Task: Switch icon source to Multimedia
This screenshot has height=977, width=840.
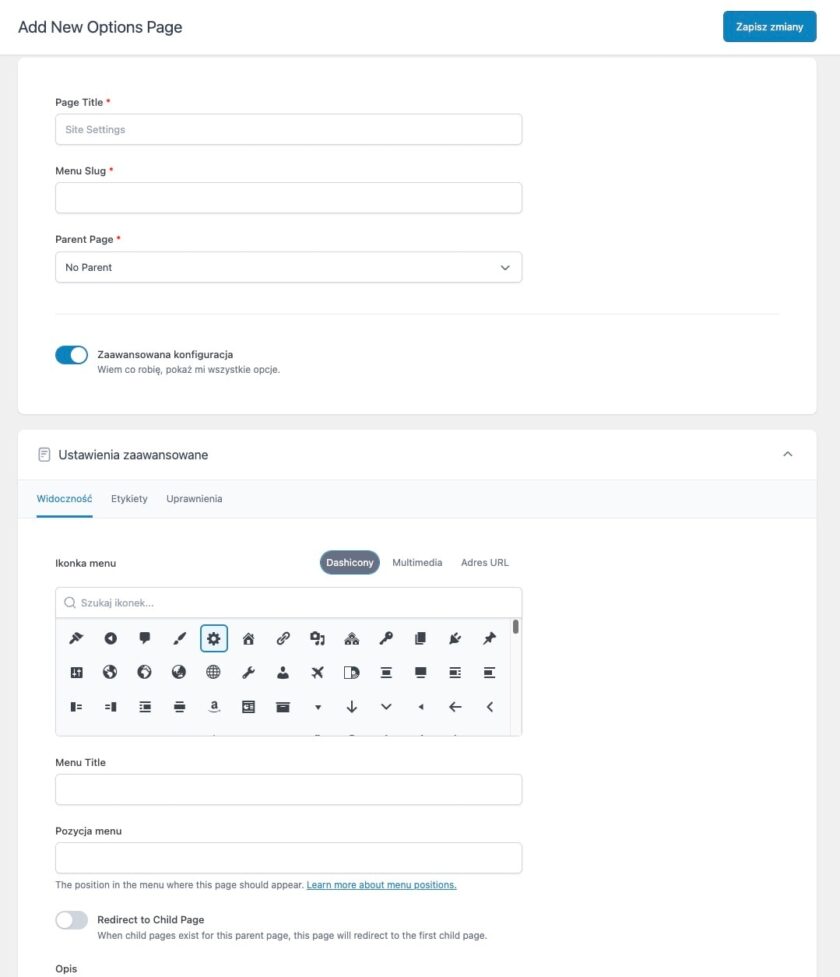Action: [417, 563]
